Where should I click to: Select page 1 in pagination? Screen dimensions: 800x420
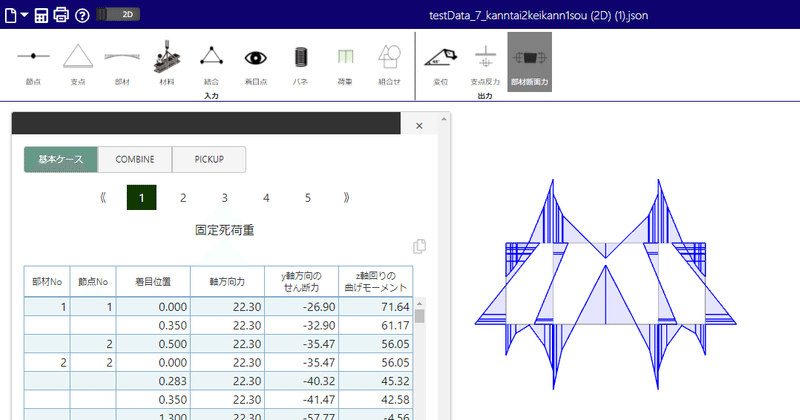141,197
